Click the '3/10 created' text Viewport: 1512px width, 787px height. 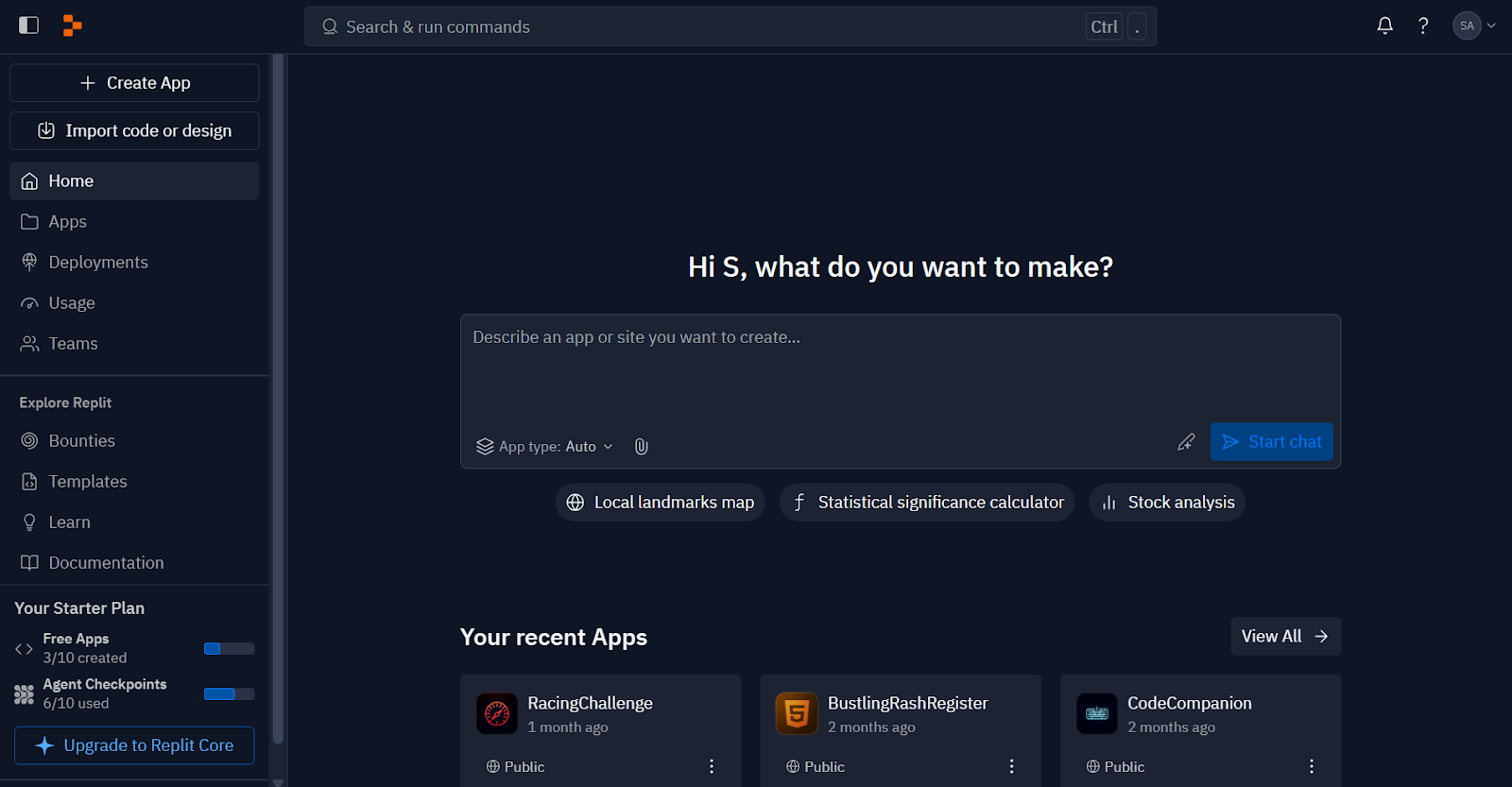pos(84,658)
